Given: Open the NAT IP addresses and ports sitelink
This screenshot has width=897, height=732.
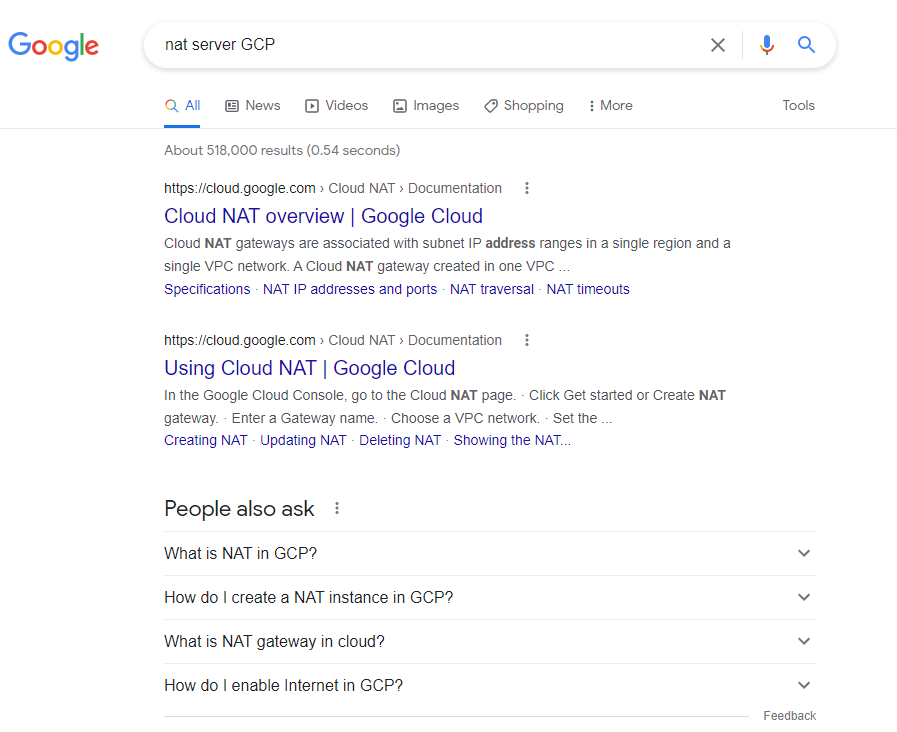Looking at the screenshot, I should click(350, 289).
